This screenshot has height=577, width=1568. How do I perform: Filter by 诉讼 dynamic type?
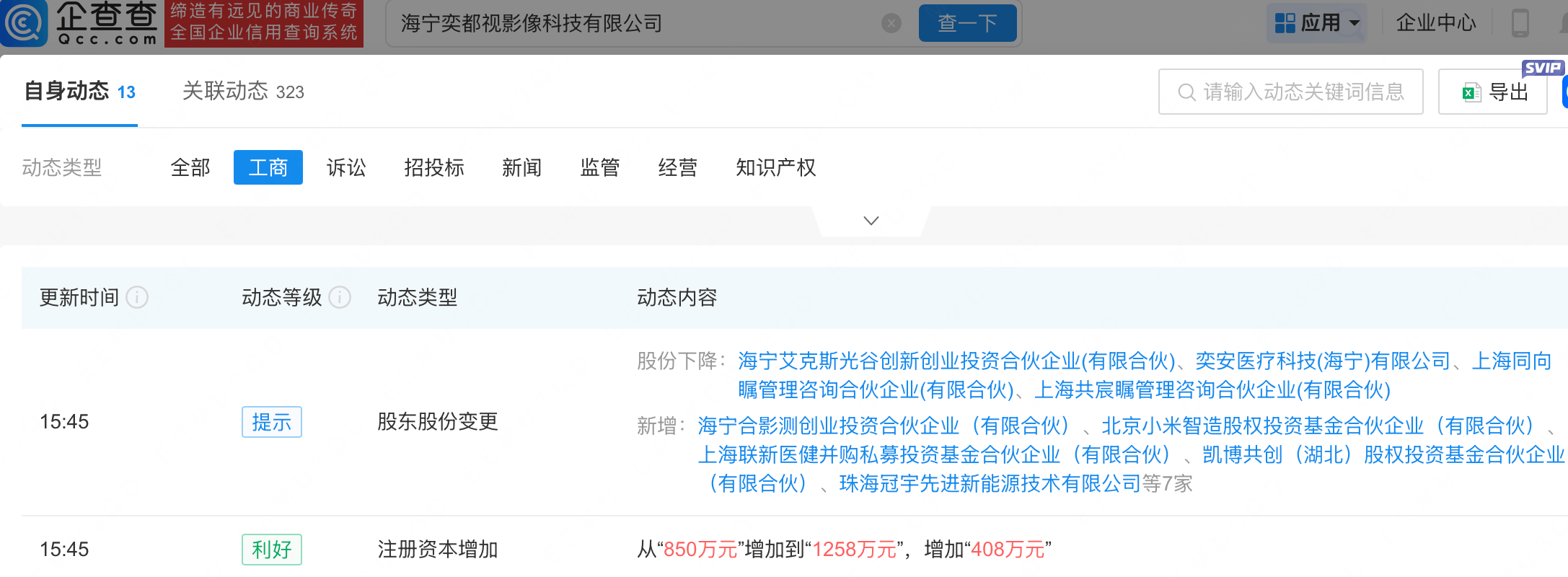click(x=346, y=167)
